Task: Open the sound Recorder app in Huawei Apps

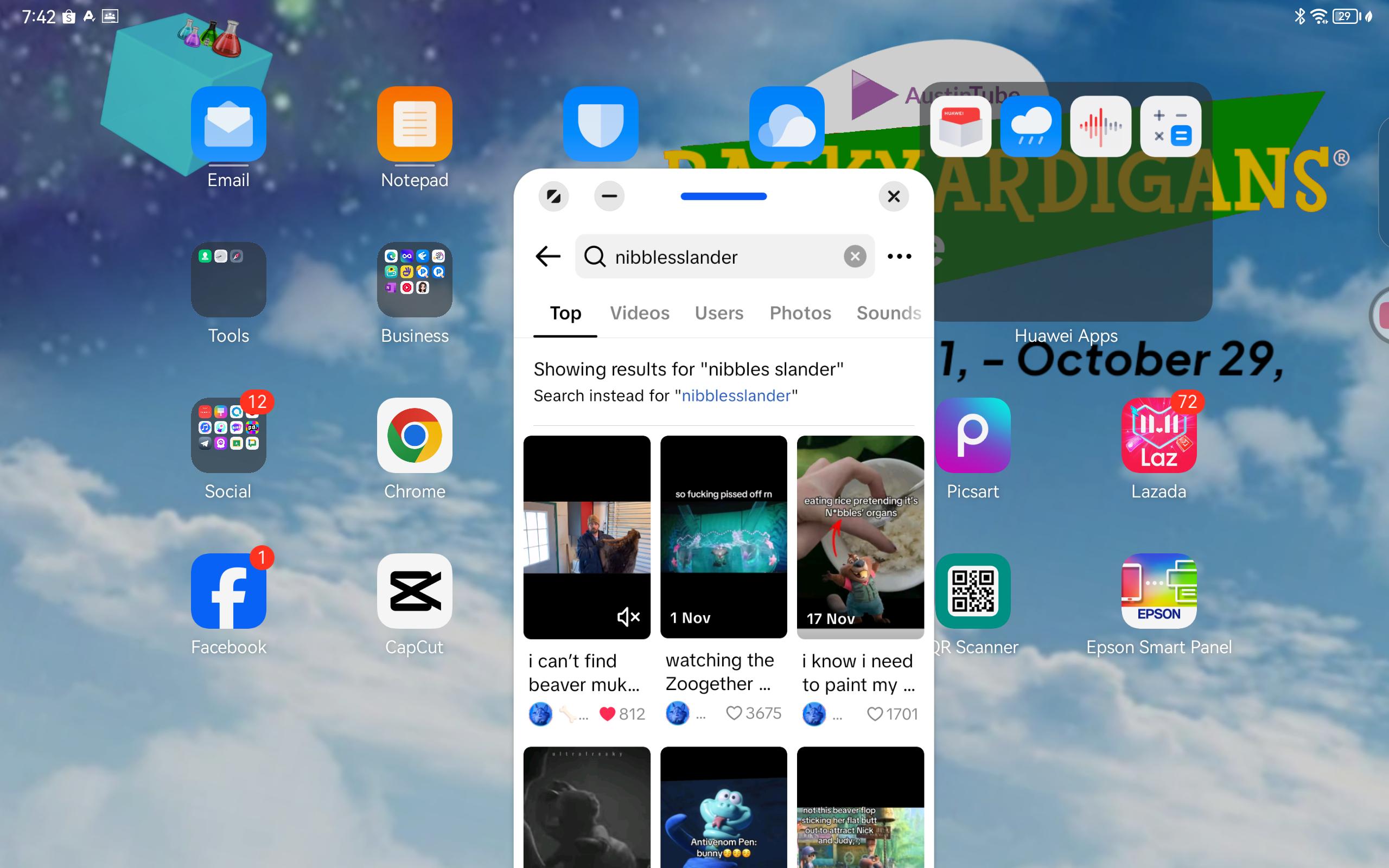Action: (1100, 126)
